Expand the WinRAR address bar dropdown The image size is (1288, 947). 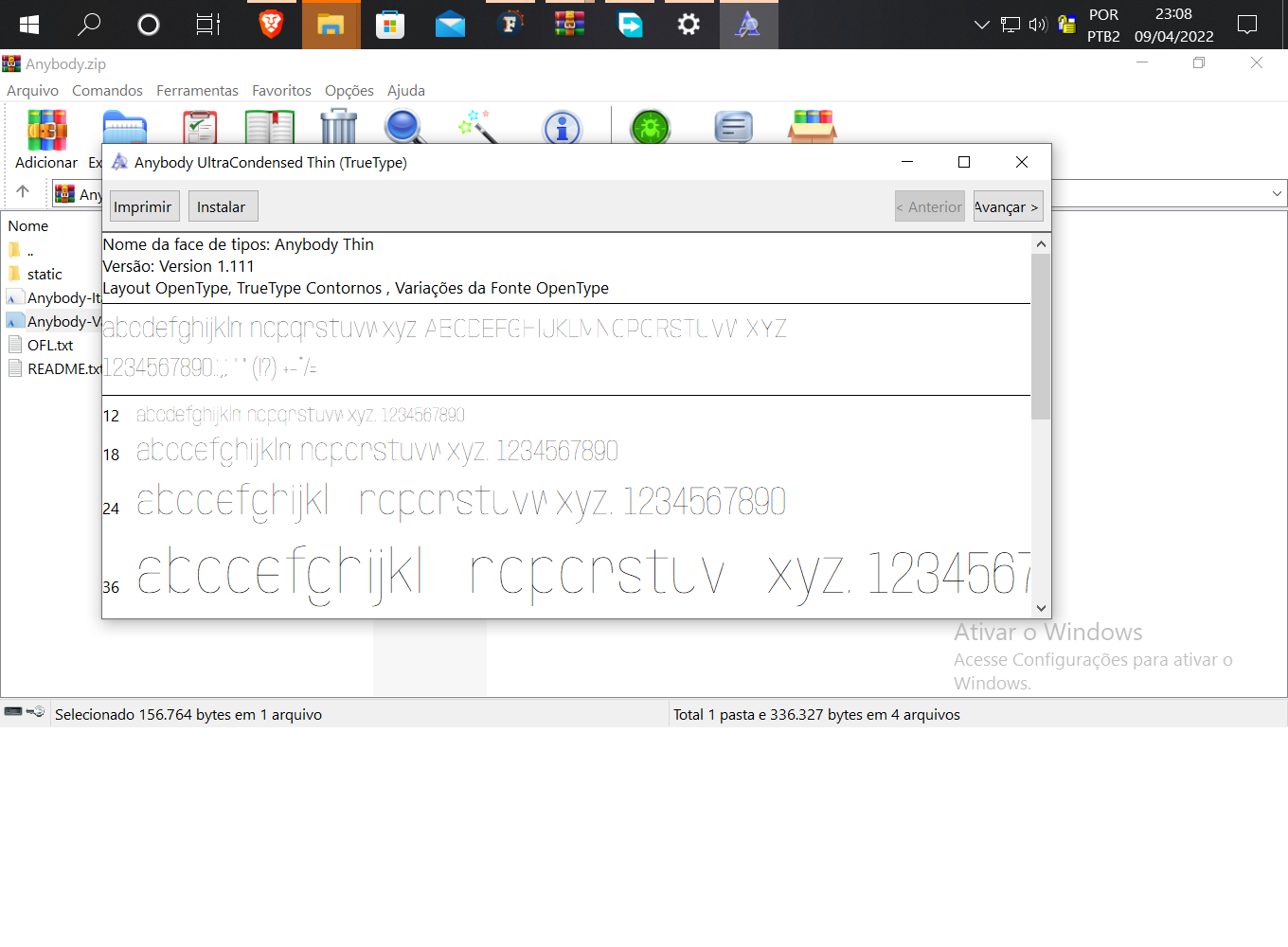1277,193
